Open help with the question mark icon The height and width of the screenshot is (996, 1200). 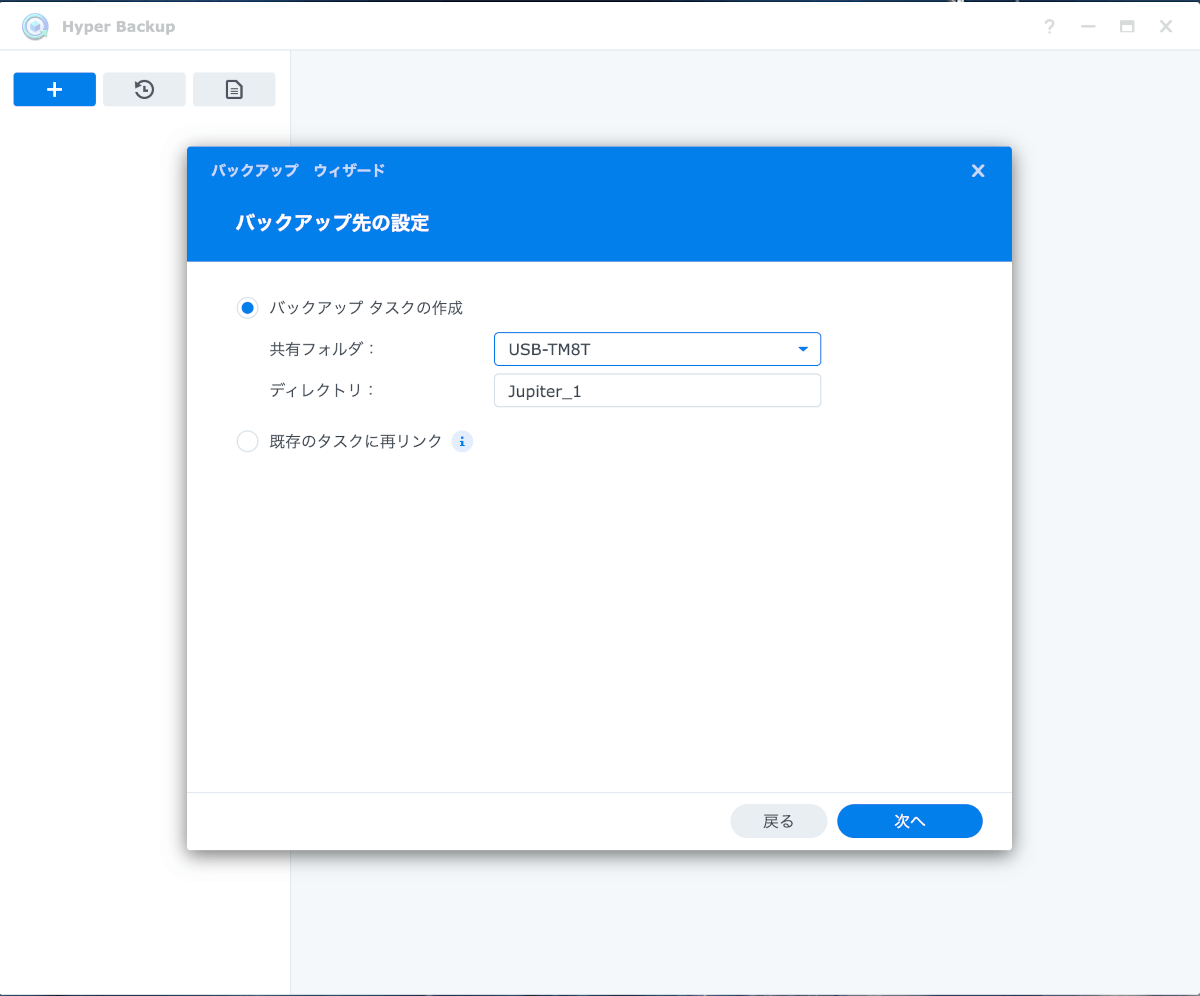point(1049,27)
